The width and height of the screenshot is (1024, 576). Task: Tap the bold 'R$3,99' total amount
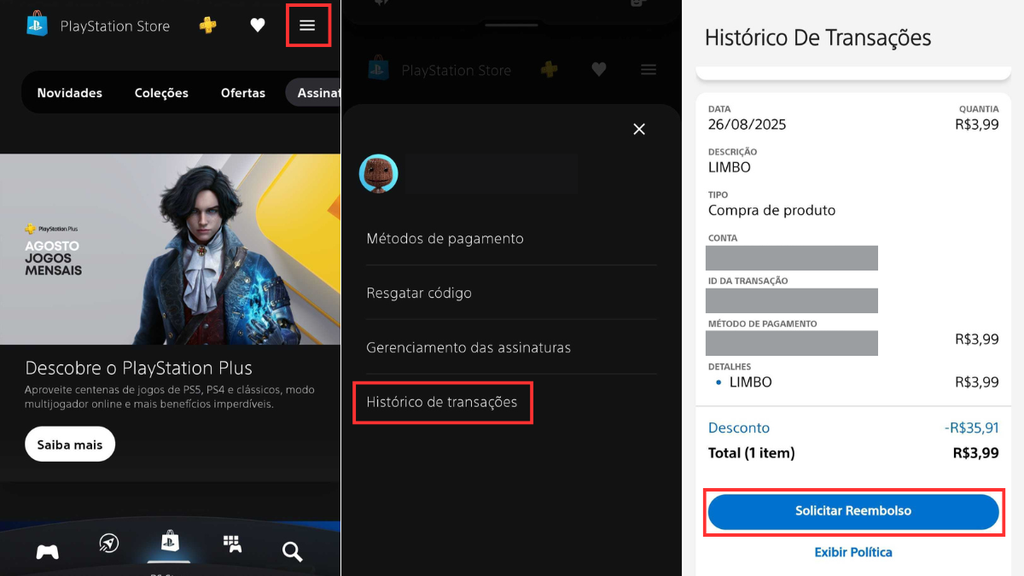(x=976, y=453)
